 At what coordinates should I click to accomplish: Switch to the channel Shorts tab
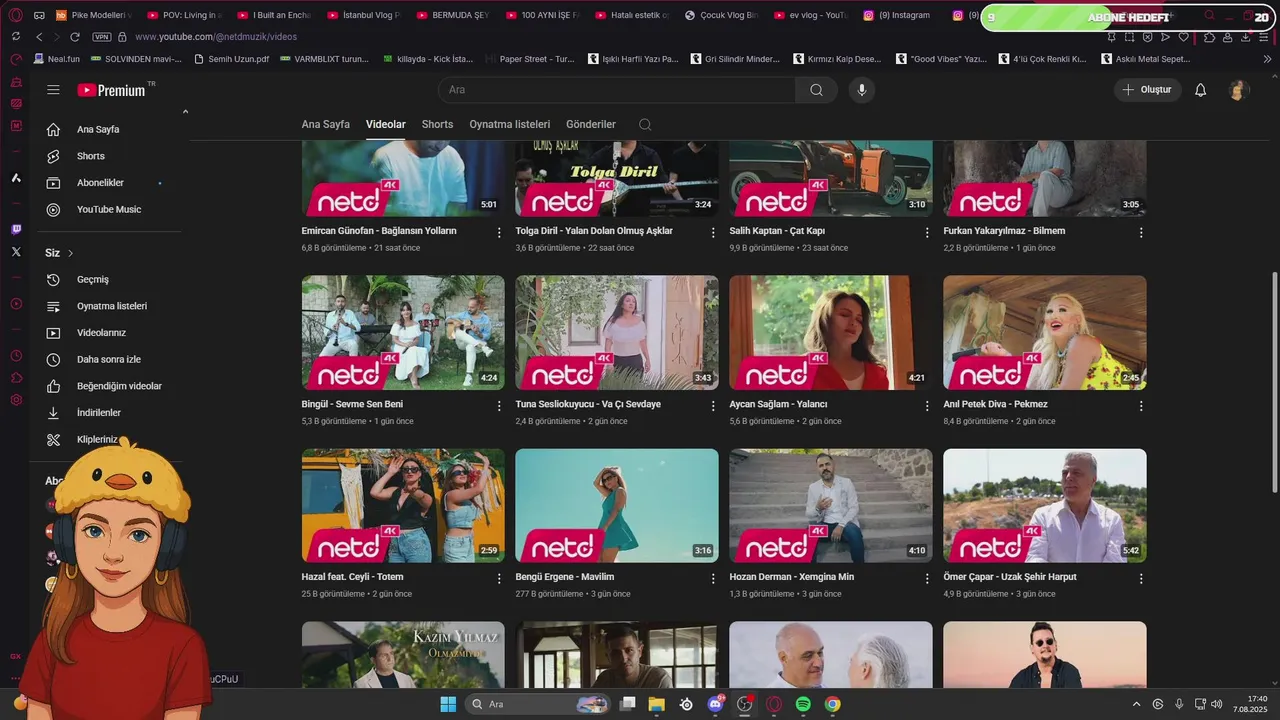(437, 125)
